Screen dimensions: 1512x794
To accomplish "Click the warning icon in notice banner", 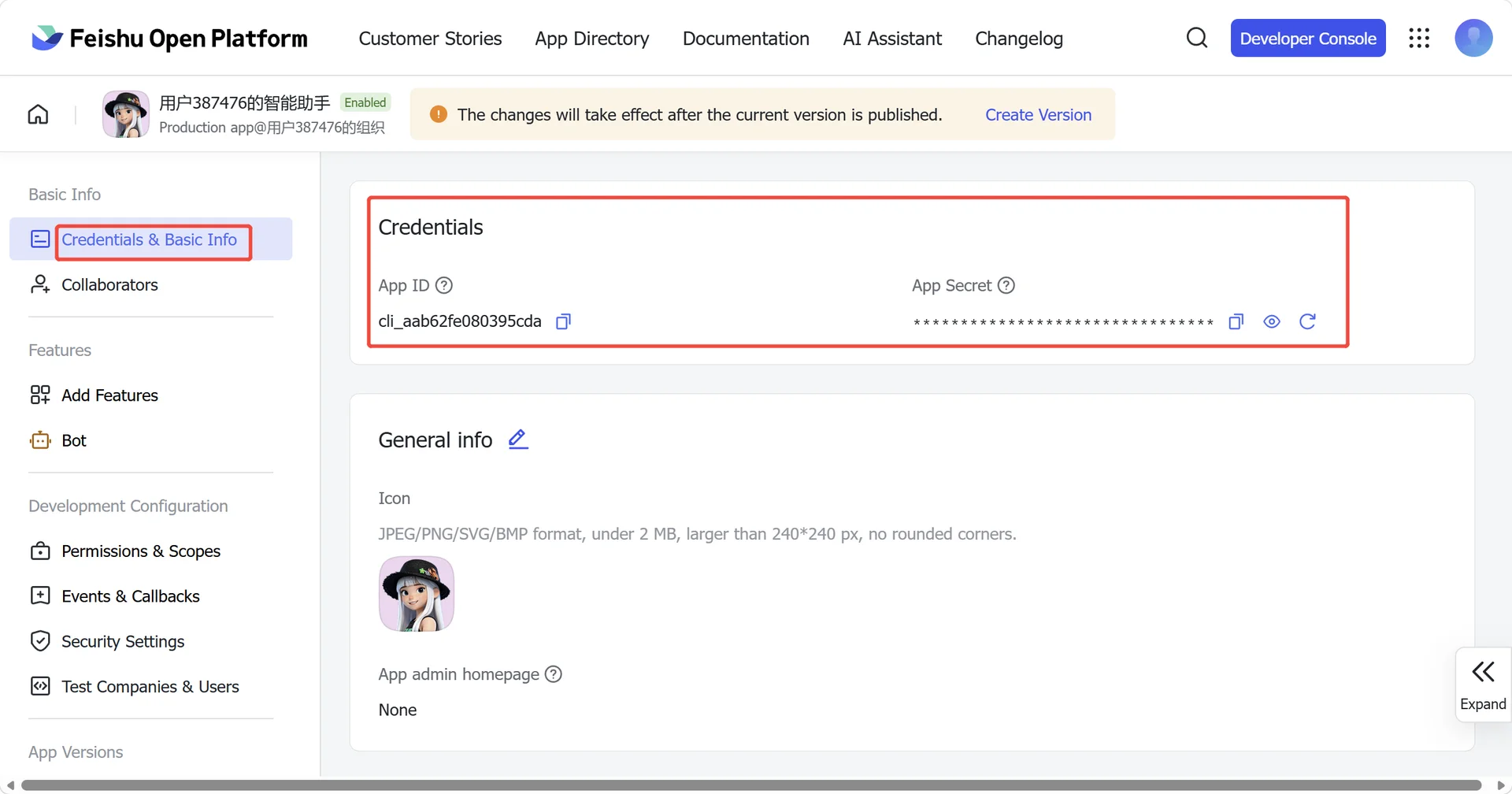I will click(x=439, y=114).
